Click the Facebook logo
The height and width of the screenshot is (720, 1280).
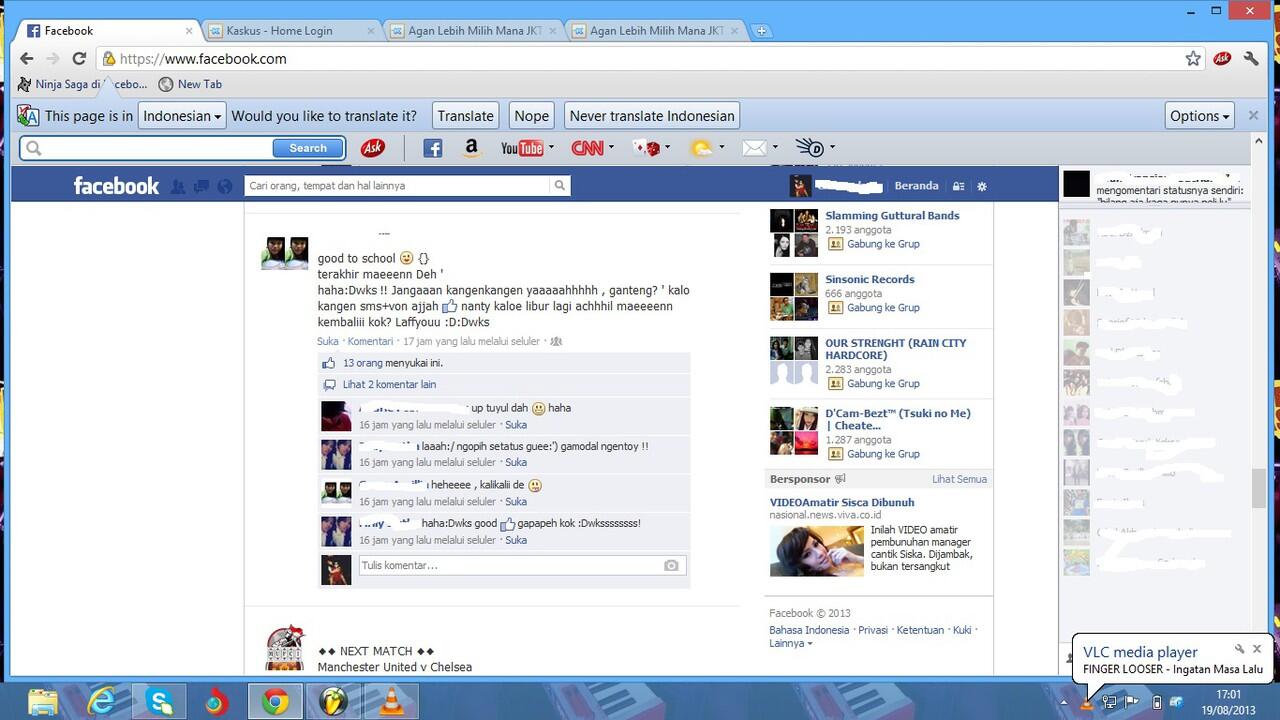click(x=116, y=186)
